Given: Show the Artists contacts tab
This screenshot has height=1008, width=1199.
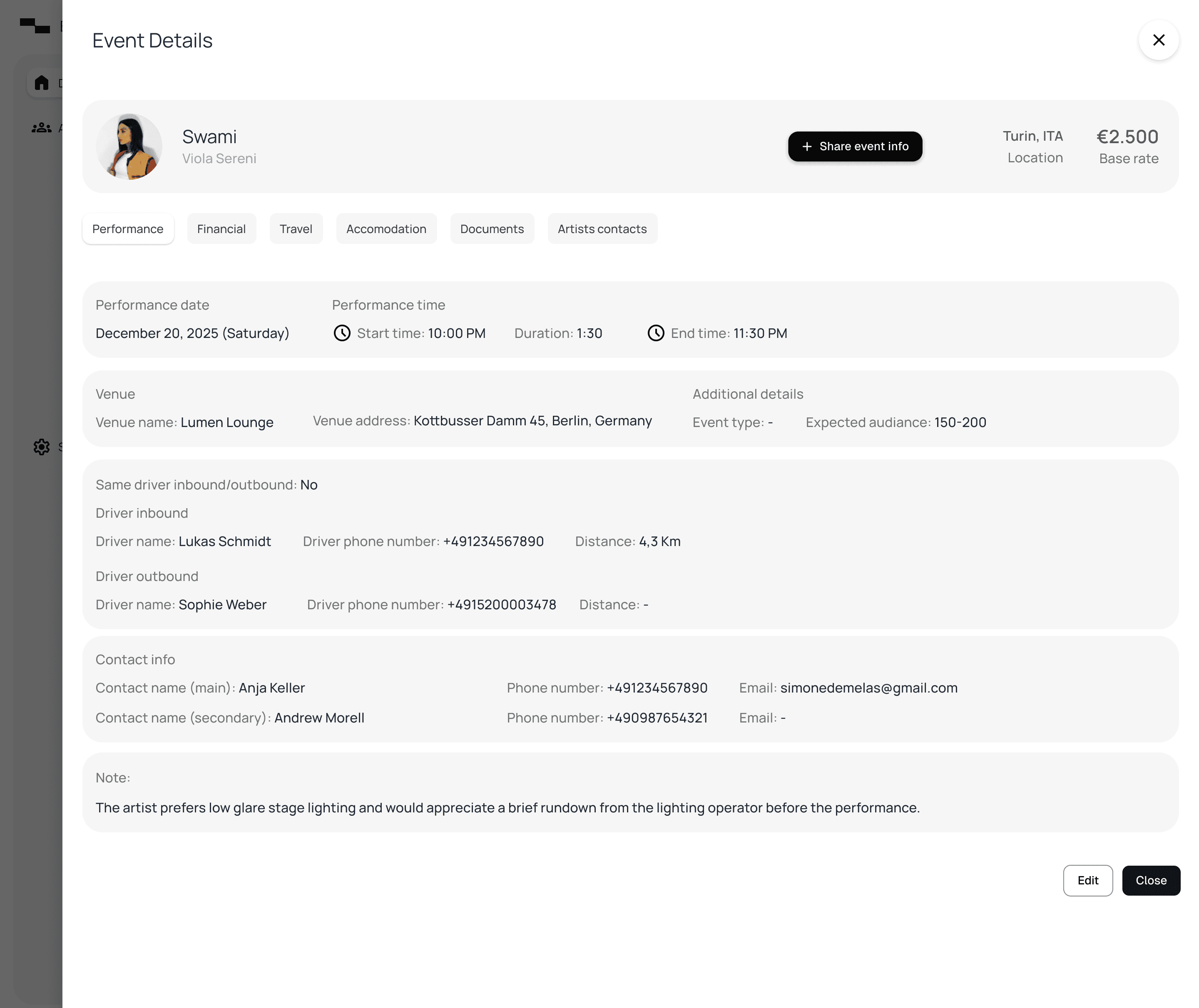Looking at the screenshot, I should [x=602, y=228].
